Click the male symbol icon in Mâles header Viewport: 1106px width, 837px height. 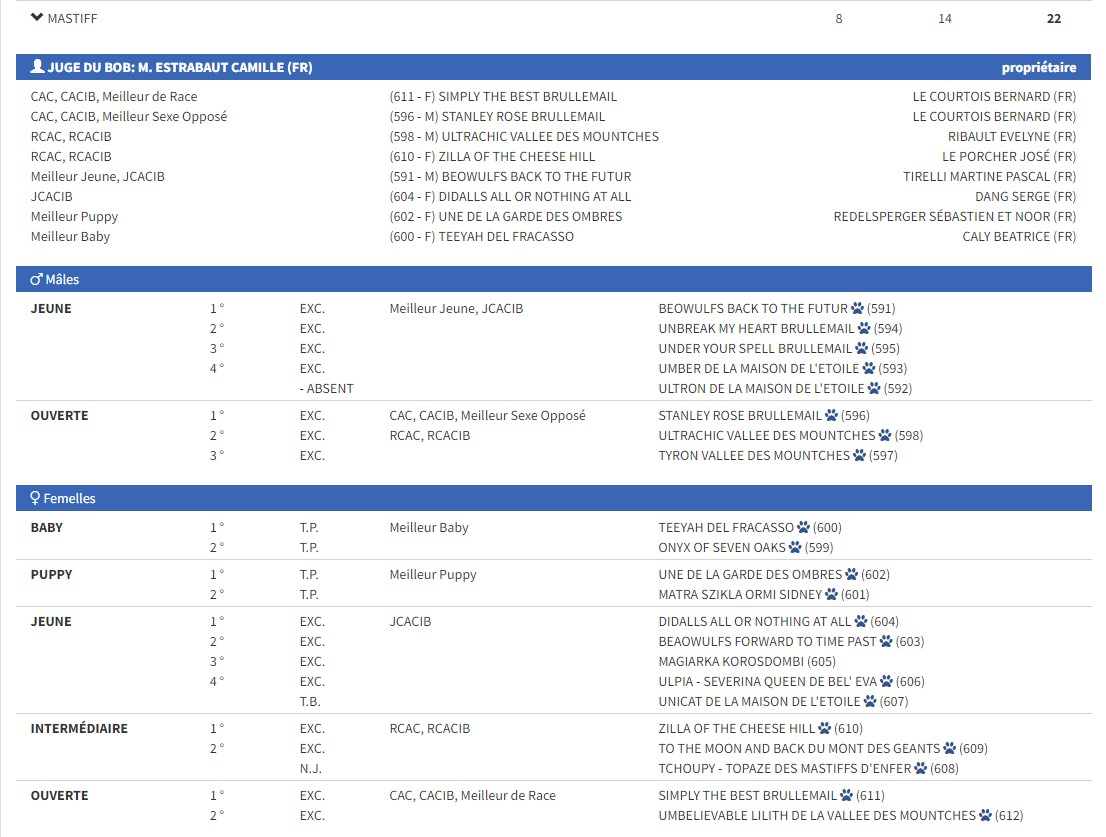click(37, 279)
